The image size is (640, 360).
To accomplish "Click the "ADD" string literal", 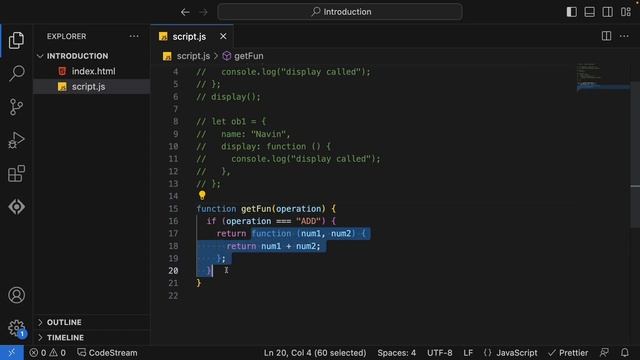I will 308,221.
